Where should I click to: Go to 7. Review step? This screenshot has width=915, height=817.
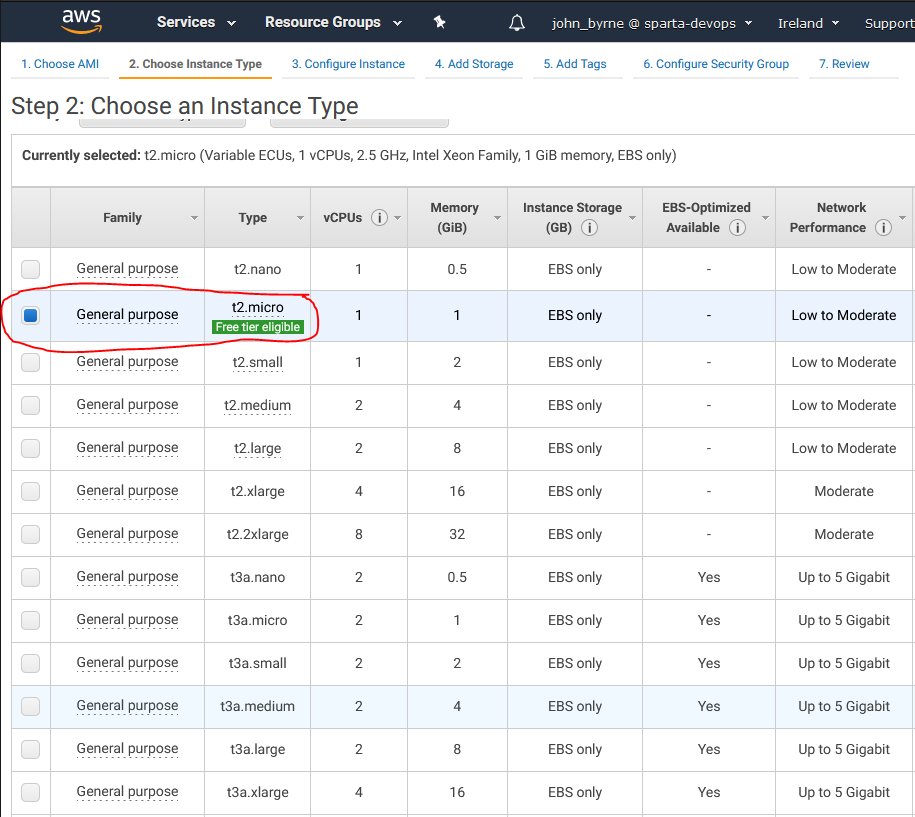tap(844, 64)
